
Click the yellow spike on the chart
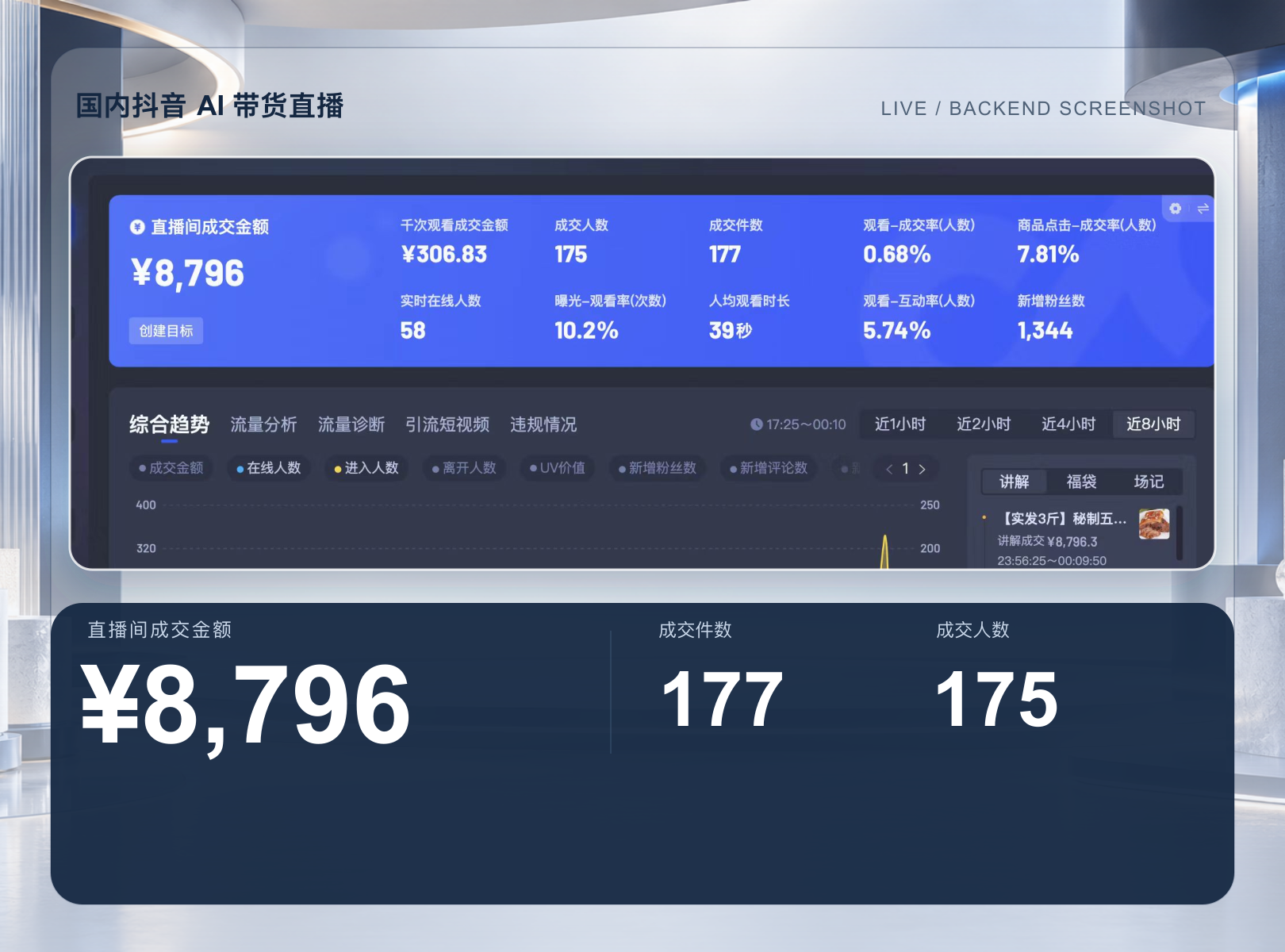pos(884,552)
